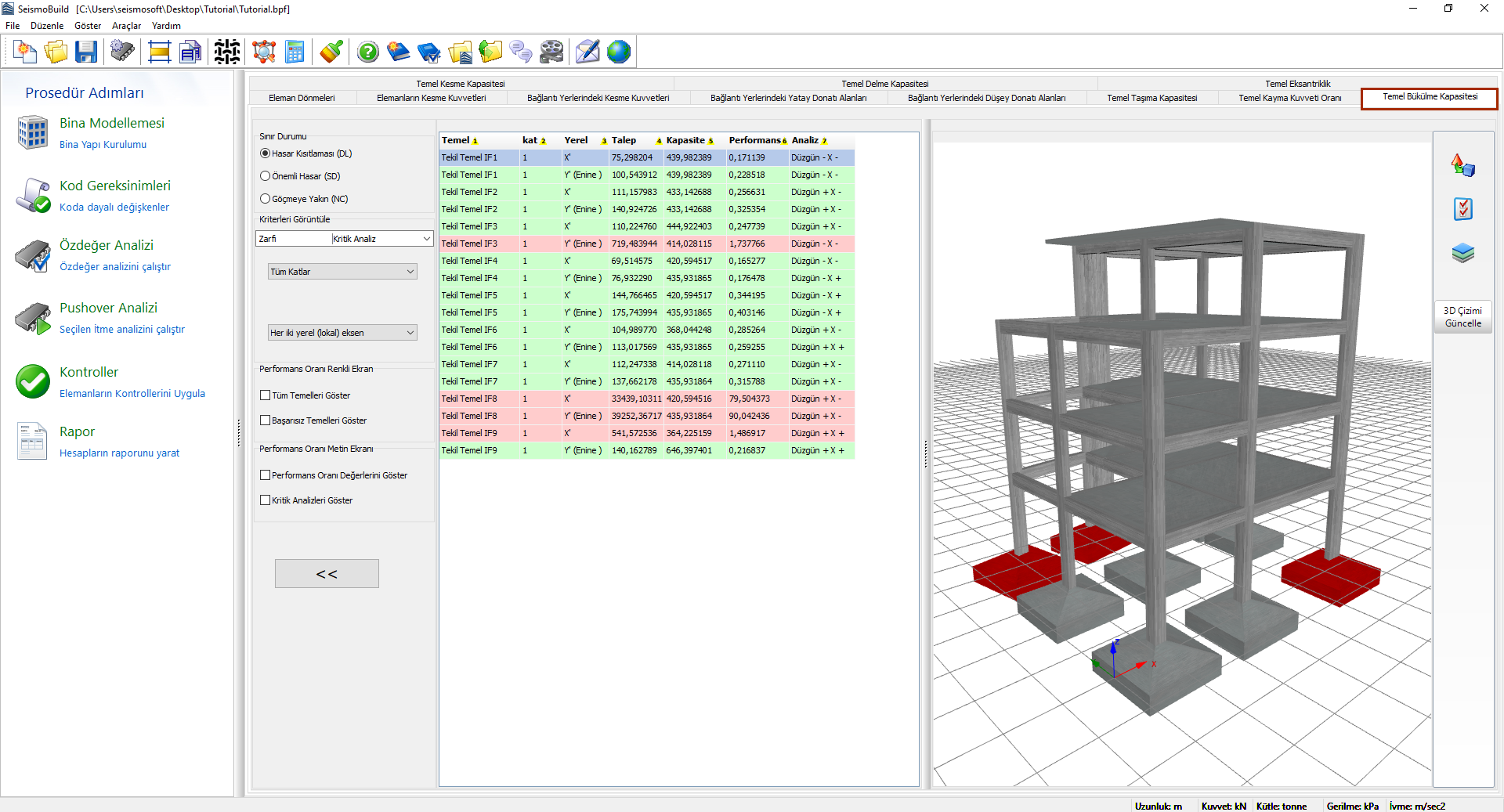Expand the Tüm Katlar dropdown
Screen dimensions: 1504x812
(342, 272)
